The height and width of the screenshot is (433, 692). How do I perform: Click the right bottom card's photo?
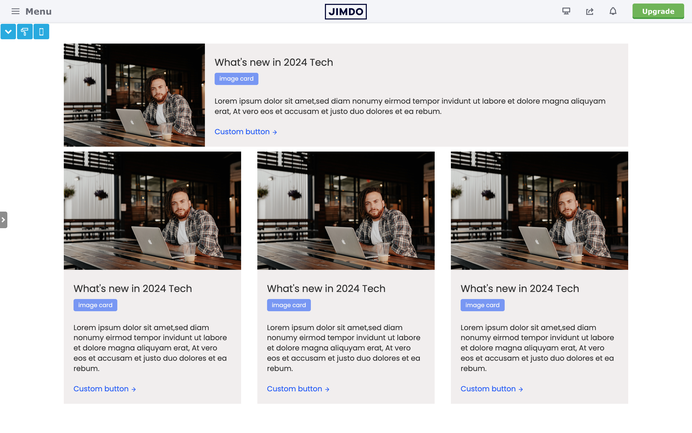click(539, 211)
